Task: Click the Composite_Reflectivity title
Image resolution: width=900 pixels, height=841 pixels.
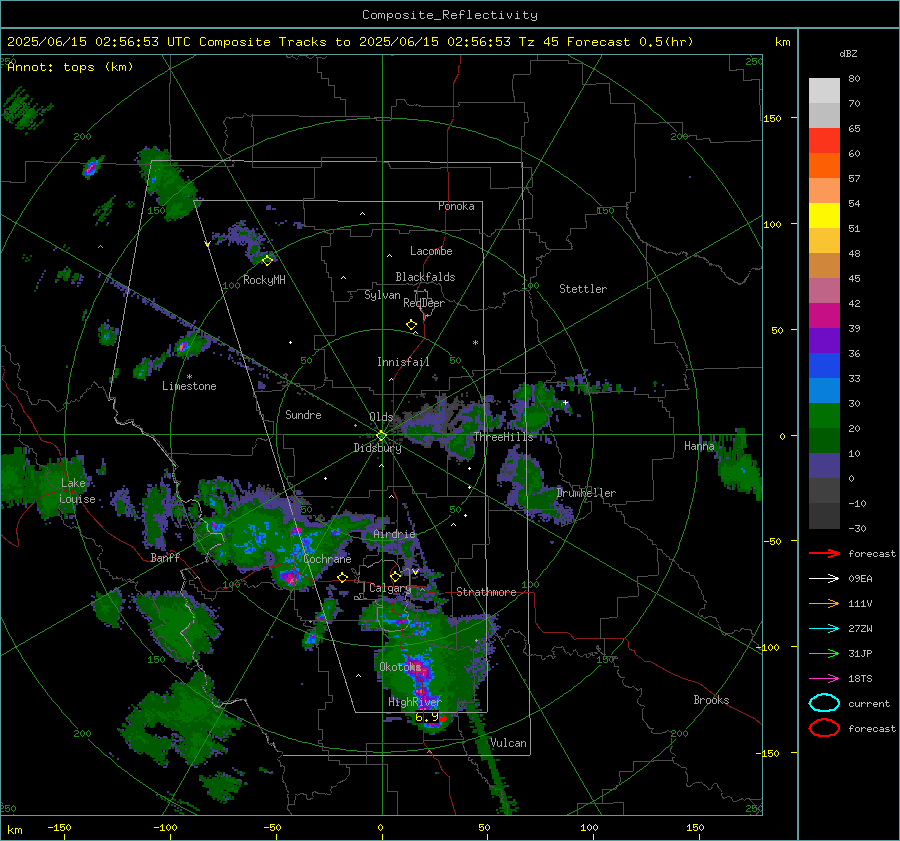Action: click(x=449, y=15)
